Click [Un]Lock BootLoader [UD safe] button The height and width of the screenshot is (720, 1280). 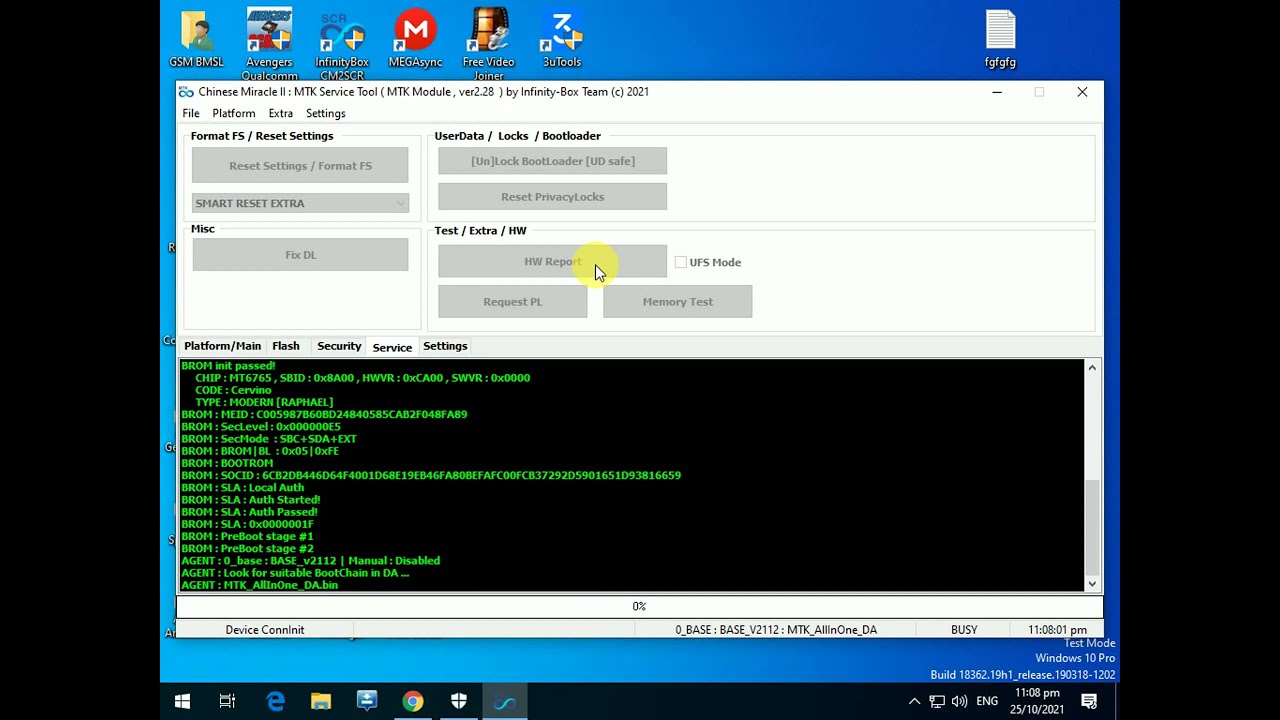click(x=552, y=161)
